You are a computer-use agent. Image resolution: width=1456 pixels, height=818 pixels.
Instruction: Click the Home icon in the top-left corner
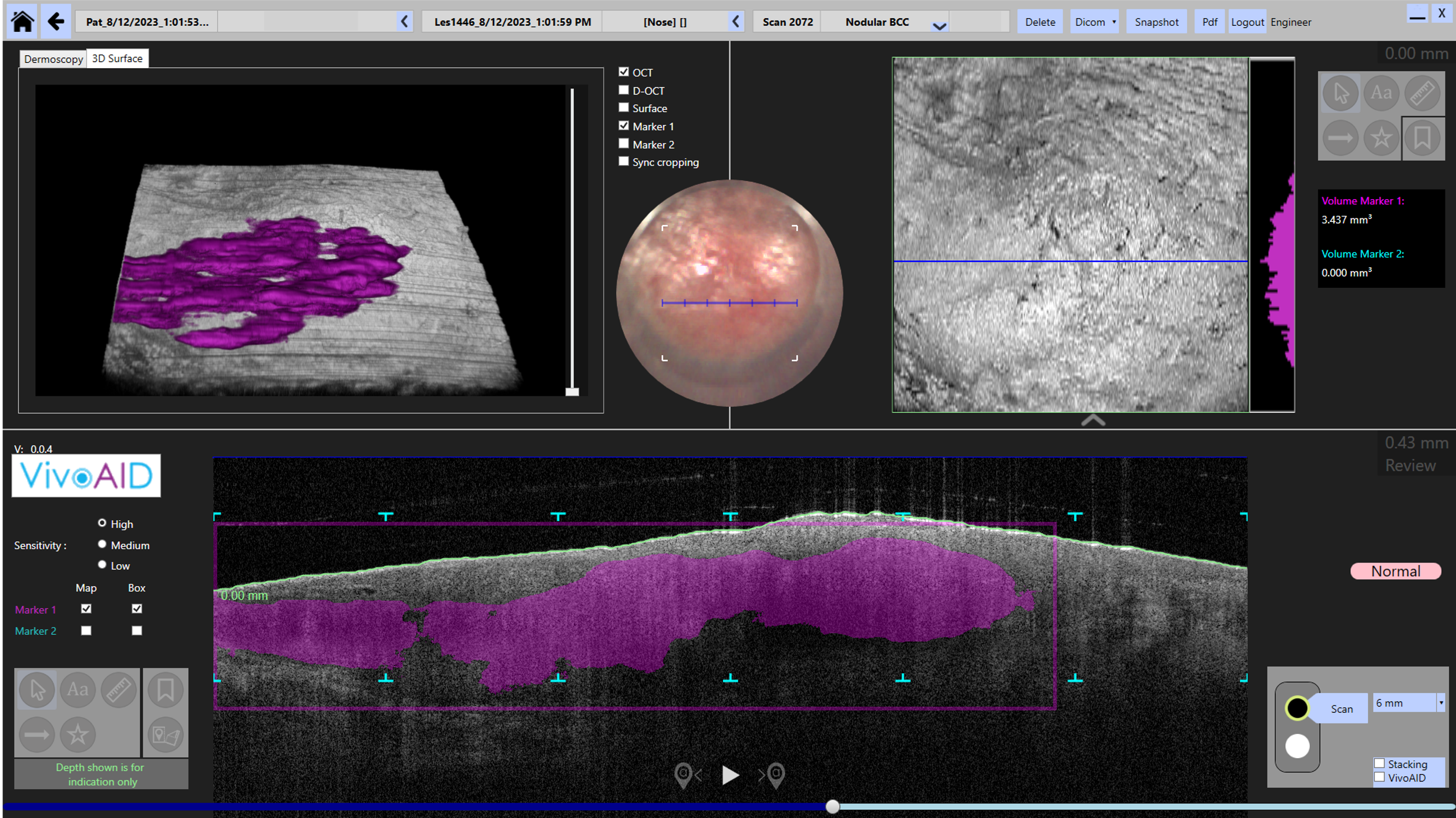point(21,21)
